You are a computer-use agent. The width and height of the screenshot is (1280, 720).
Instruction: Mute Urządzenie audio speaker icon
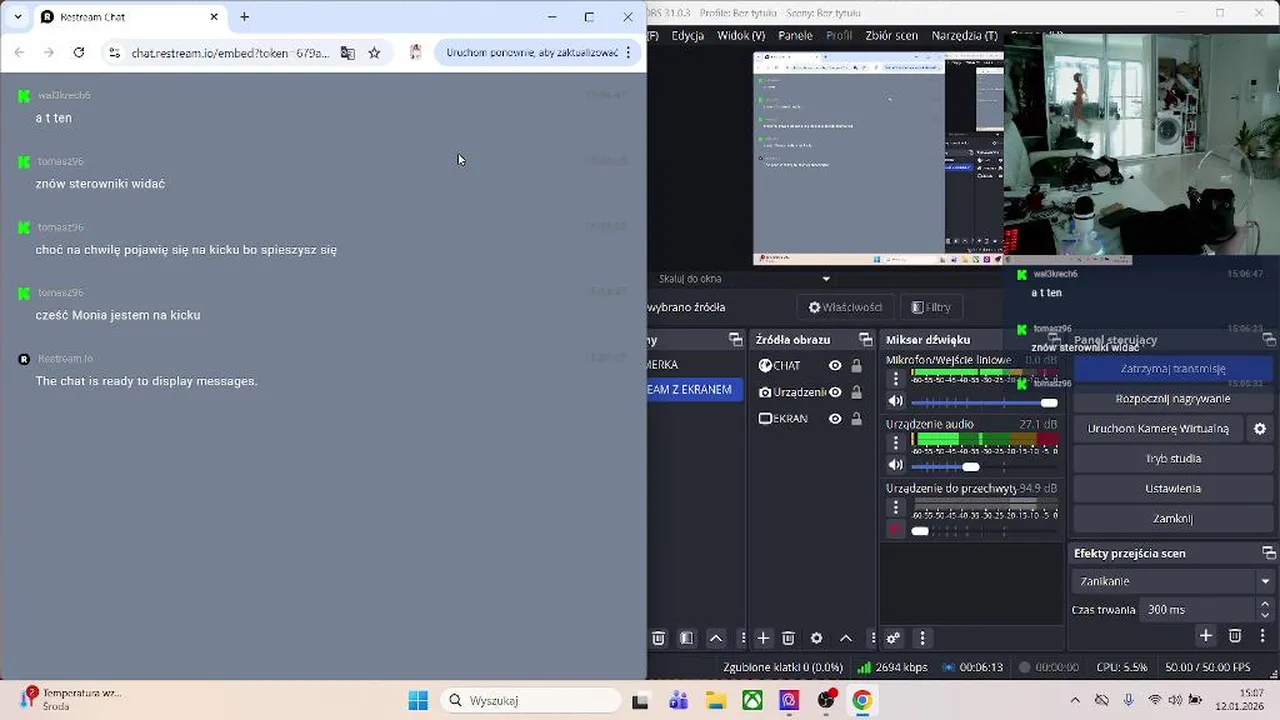click(x=896, y=465)
